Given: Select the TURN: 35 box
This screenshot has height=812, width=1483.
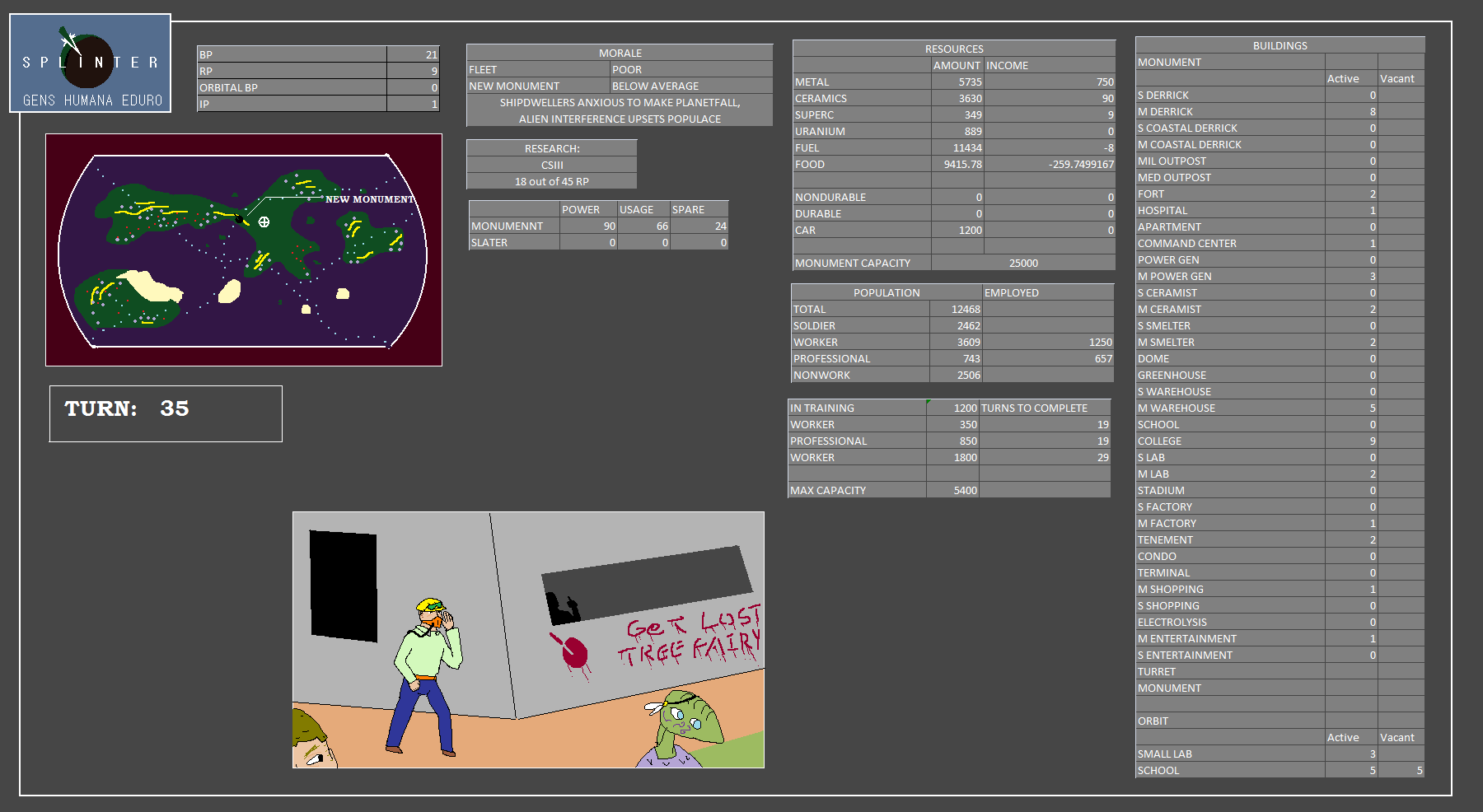Looking at the screenshot, I should 166,413.
